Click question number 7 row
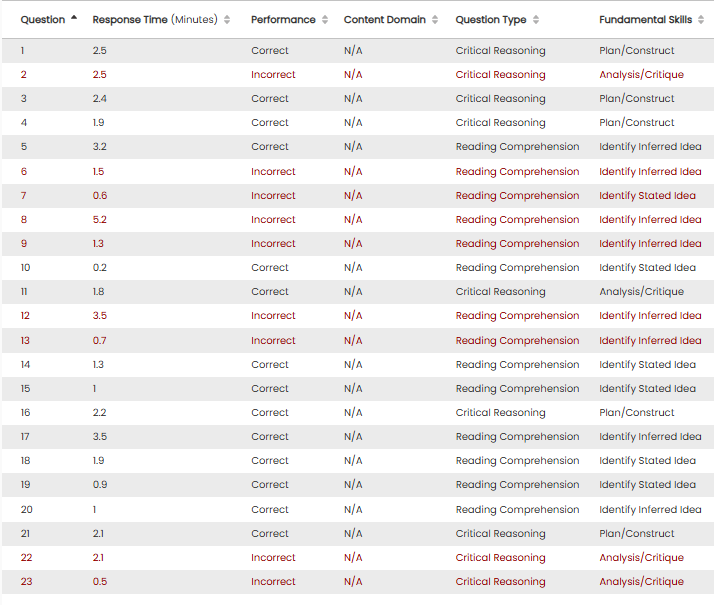Image resolution: width=714 pixels, height=605 pixels. 24,196
